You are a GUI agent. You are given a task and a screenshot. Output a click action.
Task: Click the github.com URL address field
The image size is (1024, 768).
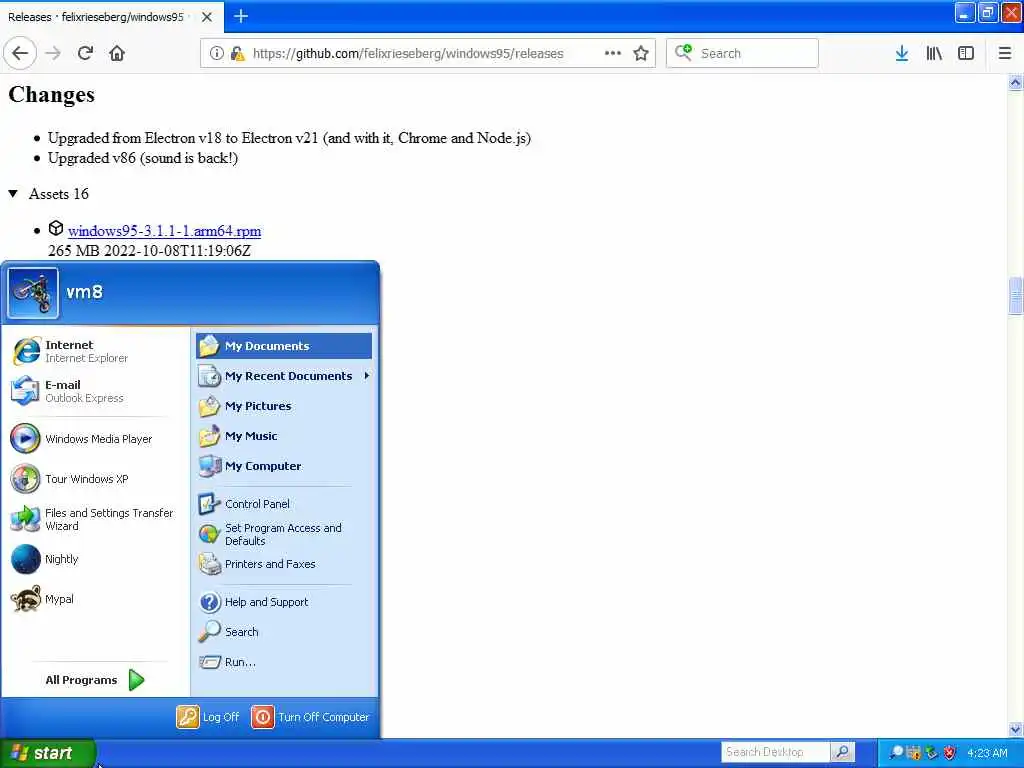coord(408,54)
